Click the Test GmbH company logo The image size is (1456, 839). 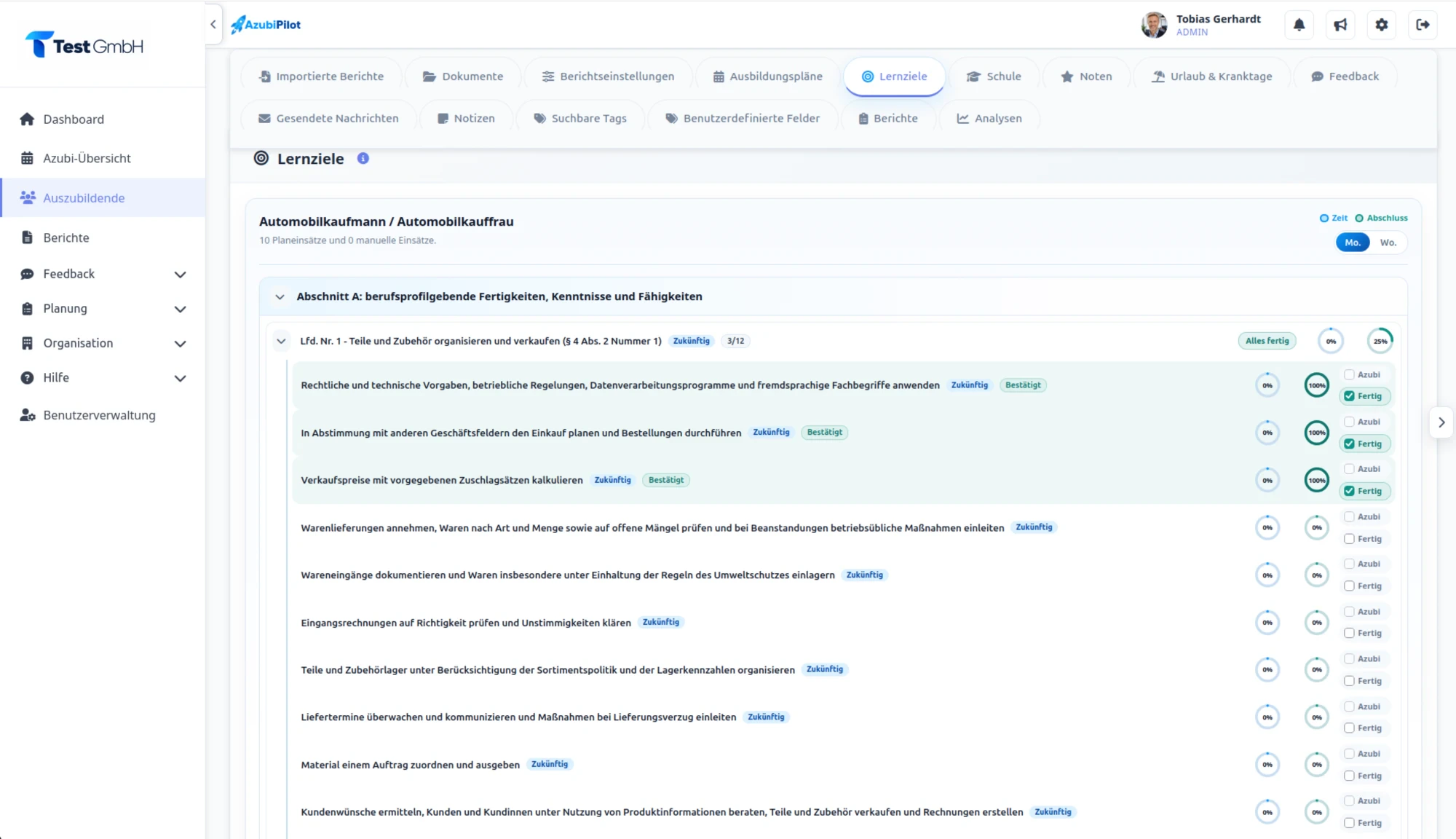coord(84,45)
